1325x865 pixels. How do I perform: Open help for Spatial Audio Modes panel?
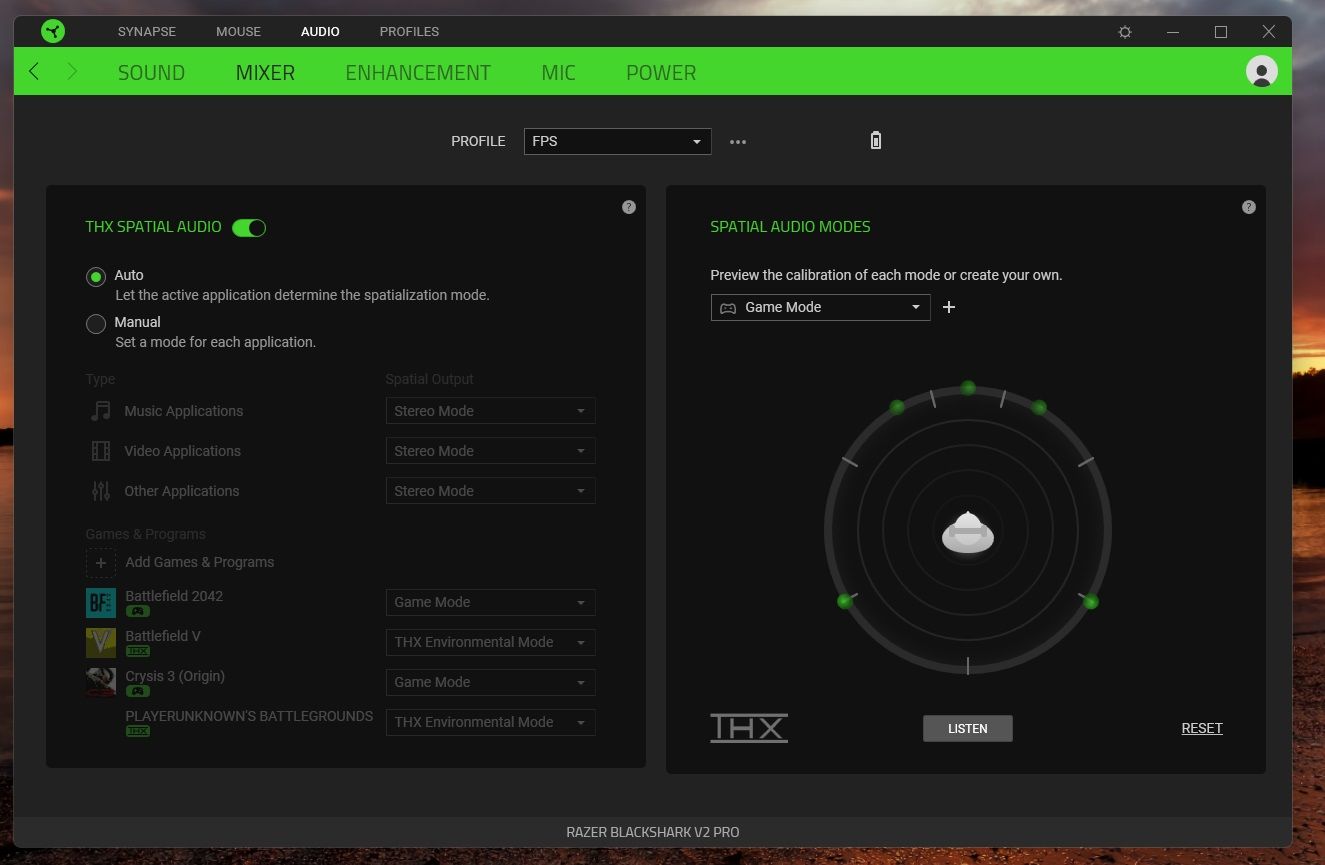(1249, 207)
